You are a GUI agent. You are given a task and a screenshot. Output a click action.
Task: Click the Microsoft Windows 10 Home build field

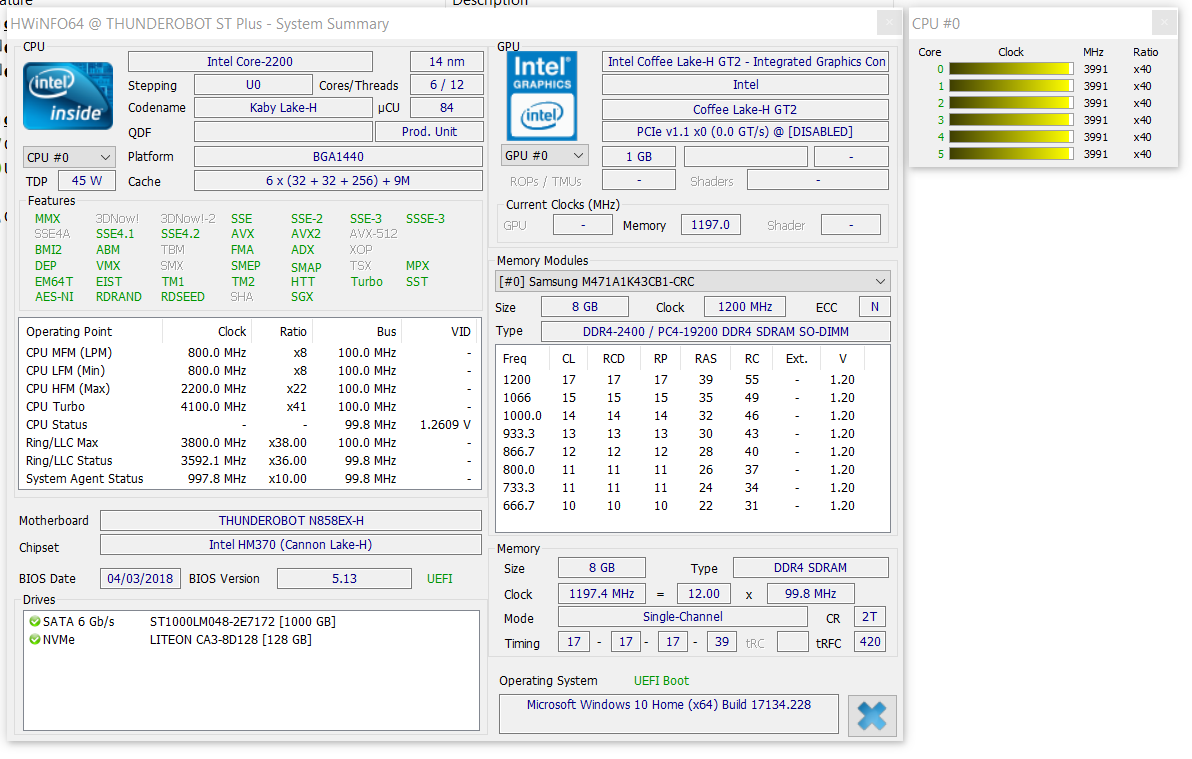[669, 714]
